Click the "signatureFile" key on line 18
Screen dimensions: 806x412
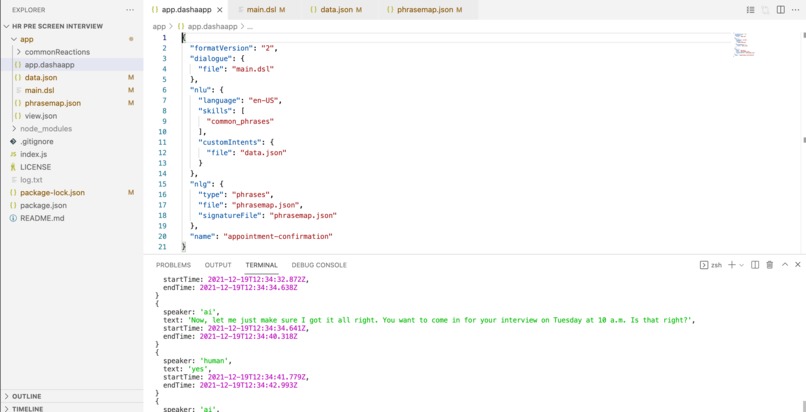(x=230, y=215)
